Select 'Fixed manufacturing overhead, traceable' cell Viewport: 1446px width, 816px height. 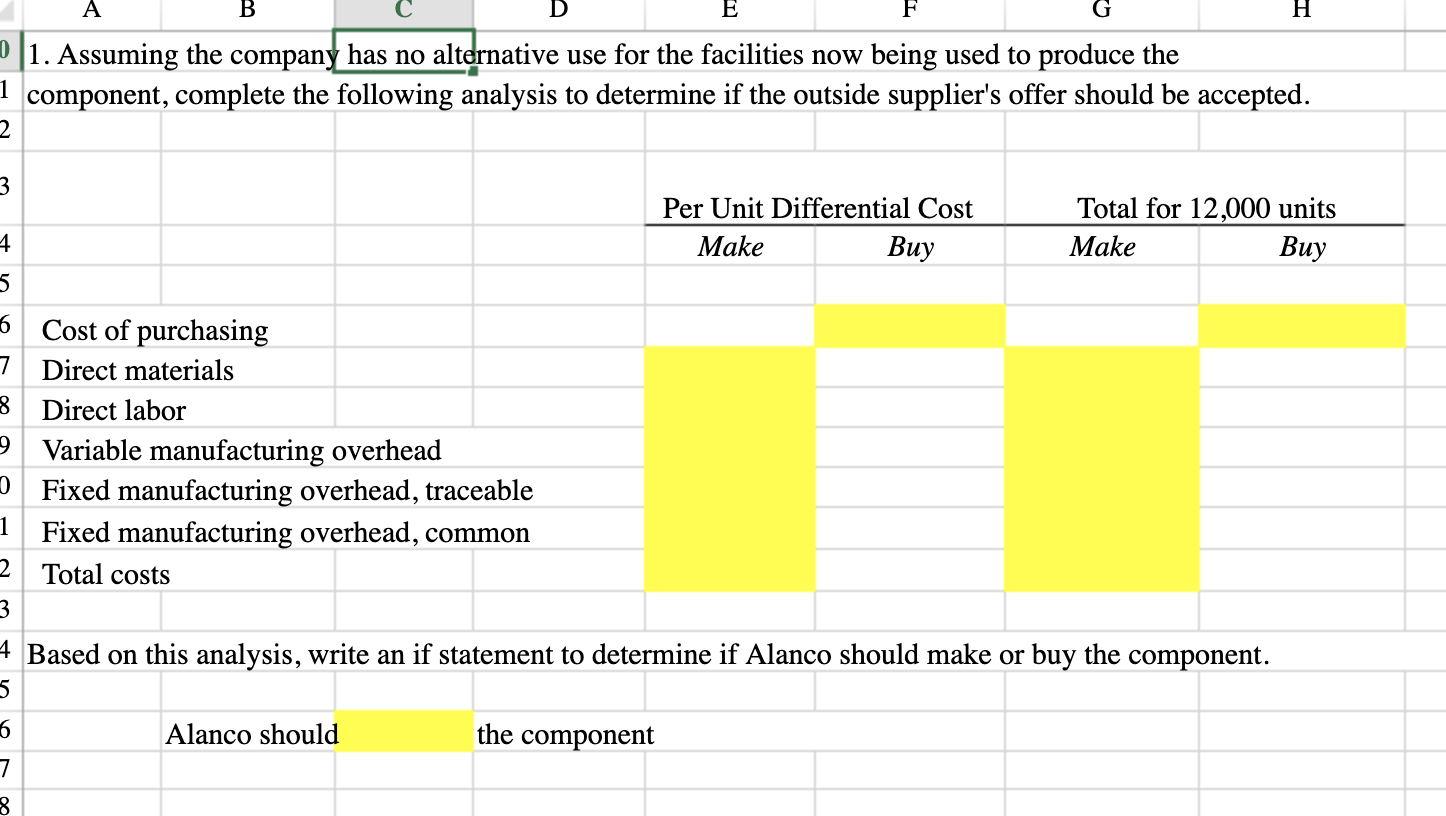click(287, 490)
